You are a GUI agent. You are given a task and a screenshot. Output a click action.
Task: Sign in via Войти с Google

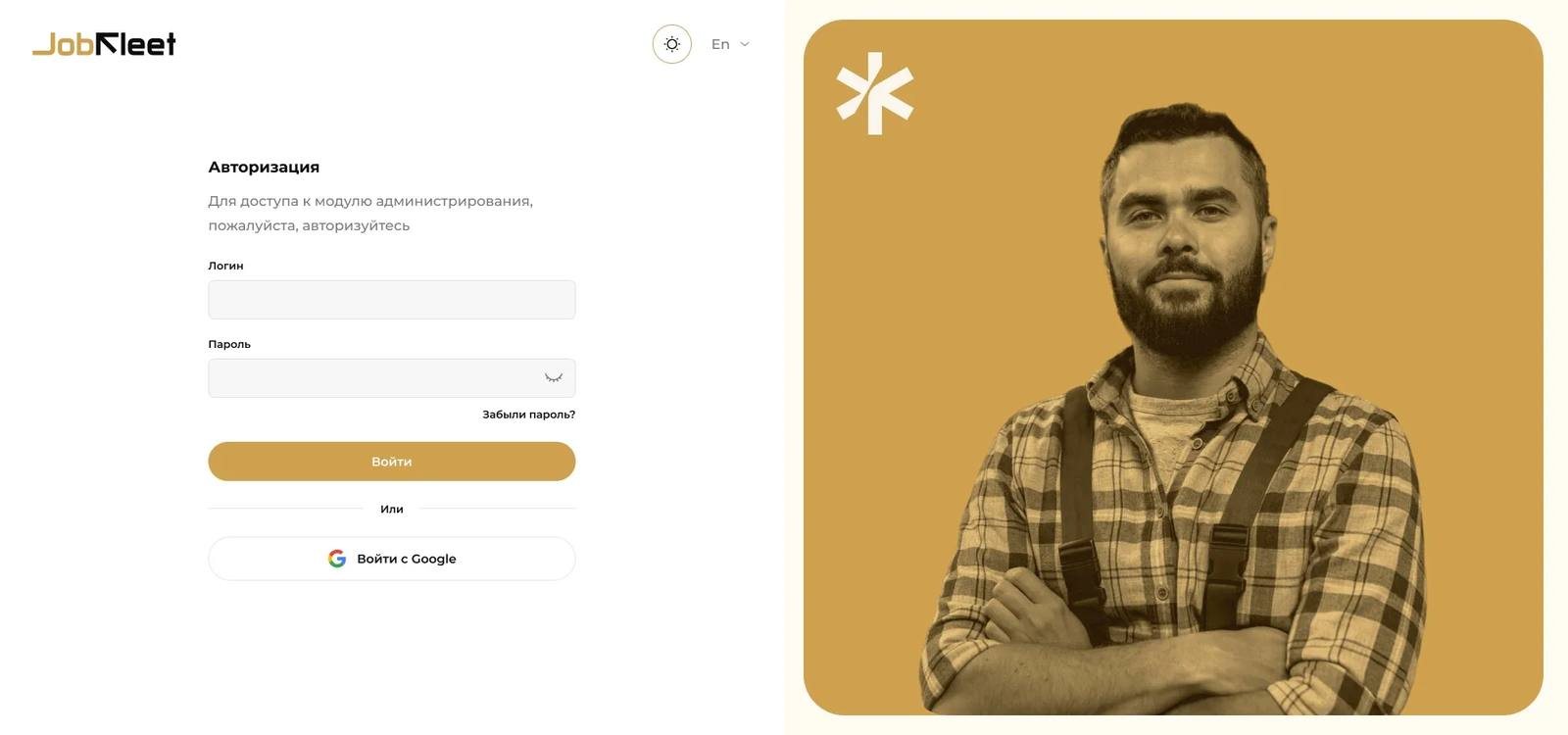click(x=392, y=559)
